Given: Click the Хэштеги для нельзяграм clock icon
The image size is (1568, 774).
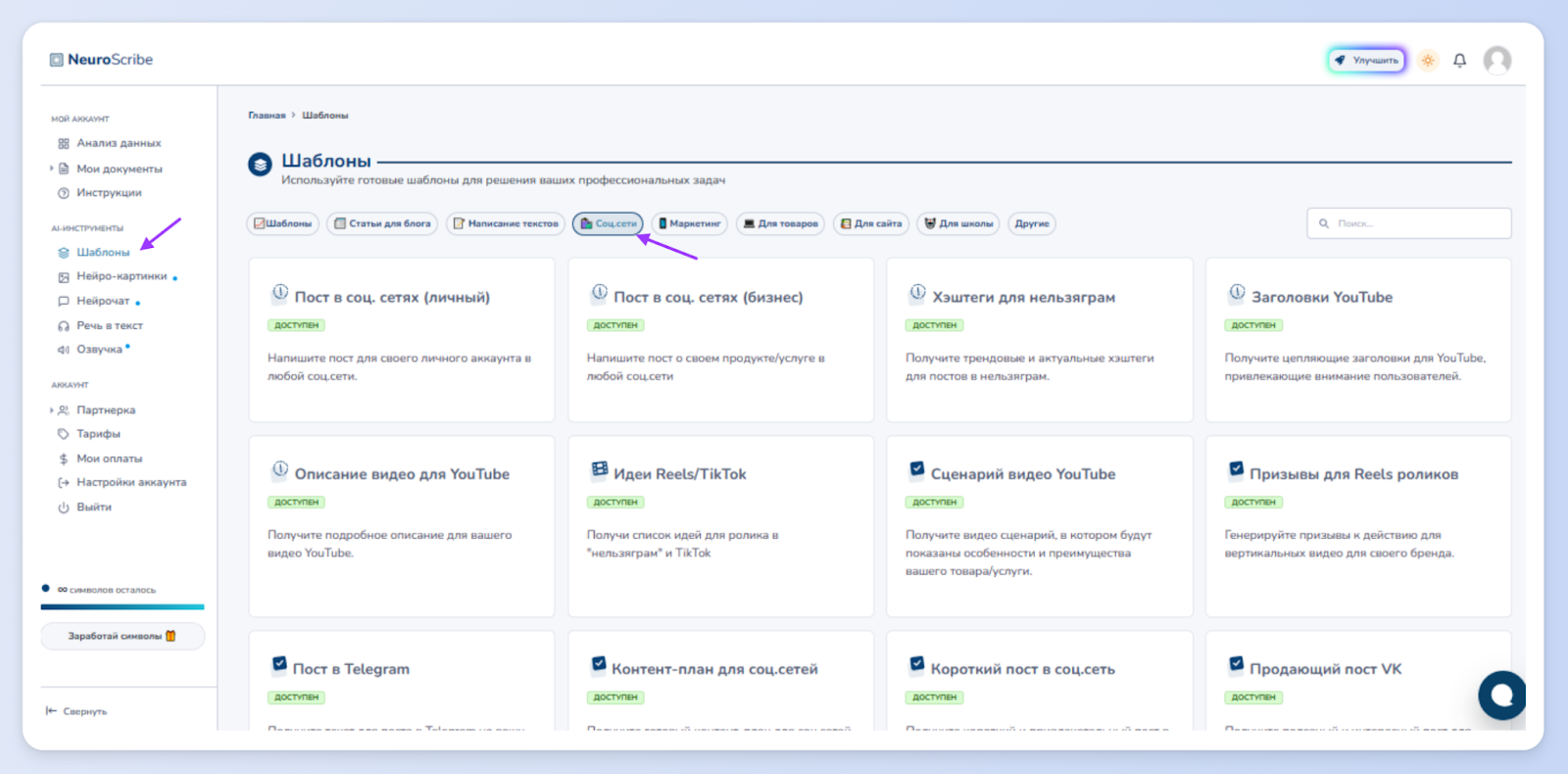Looking at the screenshot, I should (x=918, y=292).
